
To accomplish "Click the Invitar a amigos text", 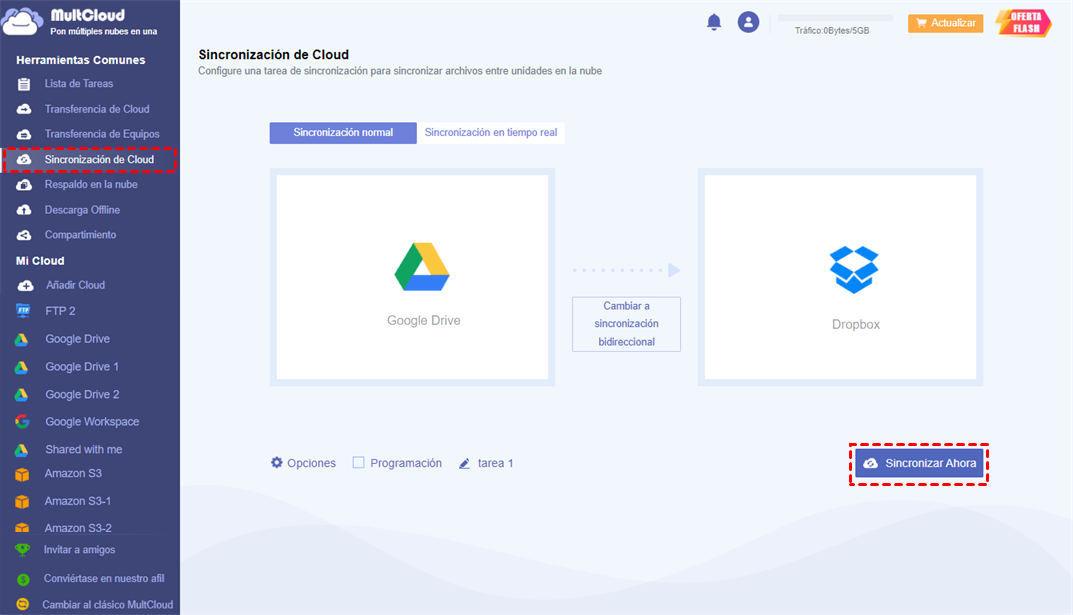I will coord(79,549).
